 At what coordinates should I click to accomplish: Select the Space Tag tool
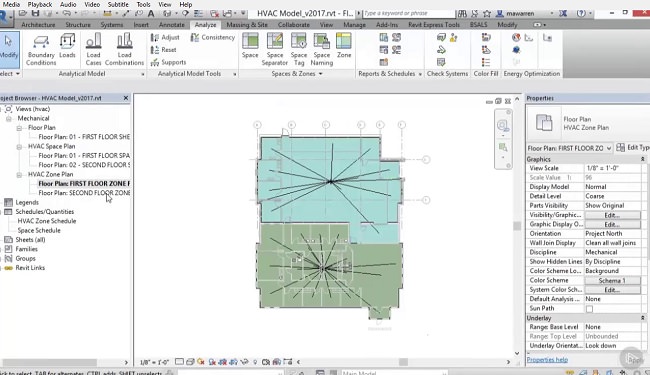298,50
